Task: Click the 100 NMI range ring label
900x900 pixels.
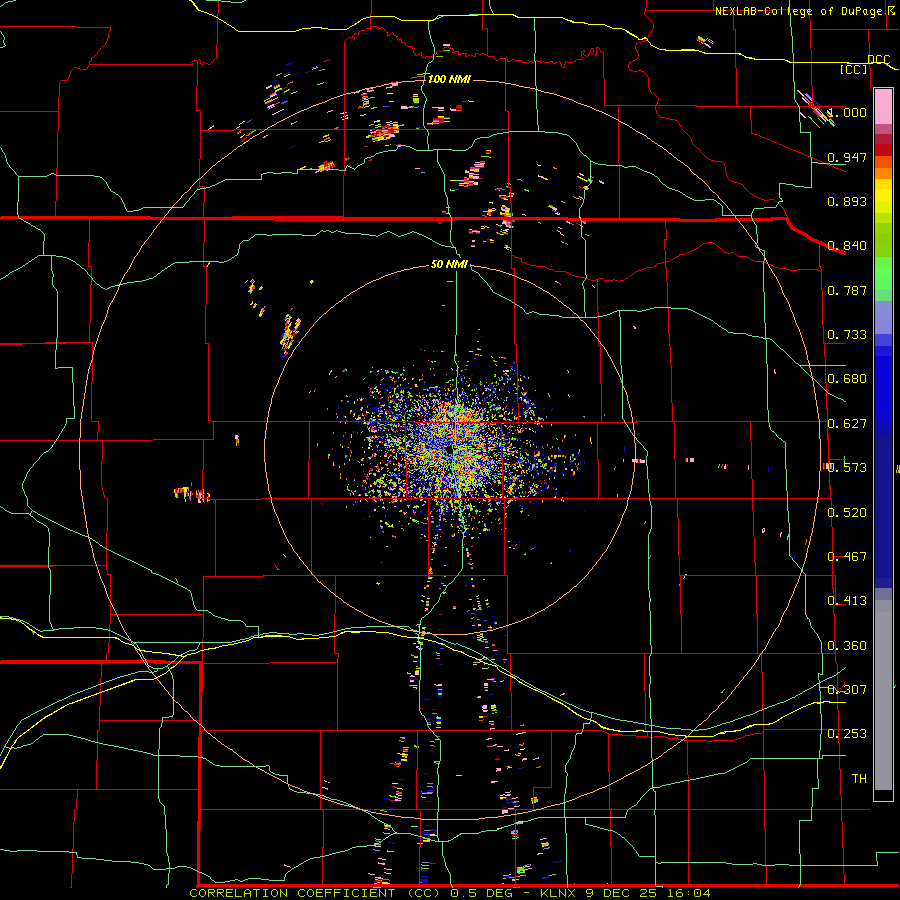Action: click(x=449, y=79)
